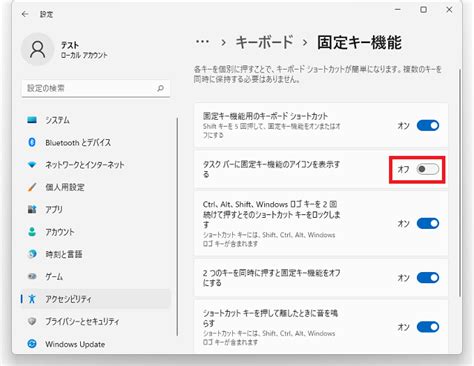
Task: Open Bluetooth とデバイス category
Action: (96, 142)
